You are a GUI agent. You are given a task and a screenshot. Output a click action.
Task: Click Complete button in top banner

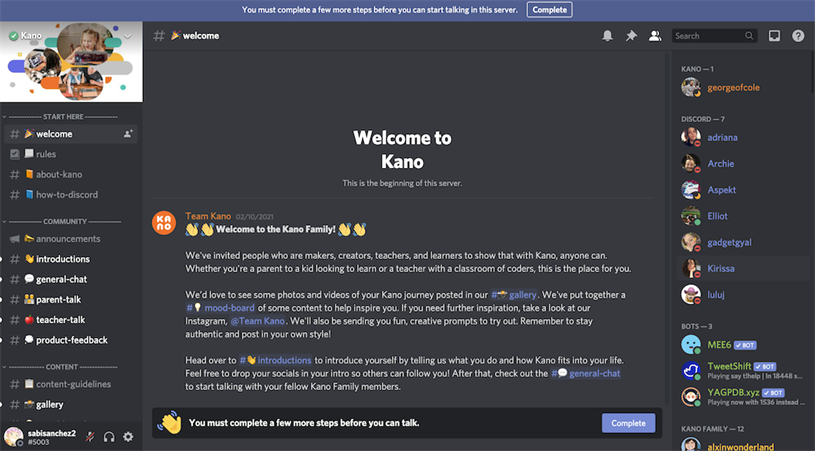pyautogui.click(x=549, y=9)
